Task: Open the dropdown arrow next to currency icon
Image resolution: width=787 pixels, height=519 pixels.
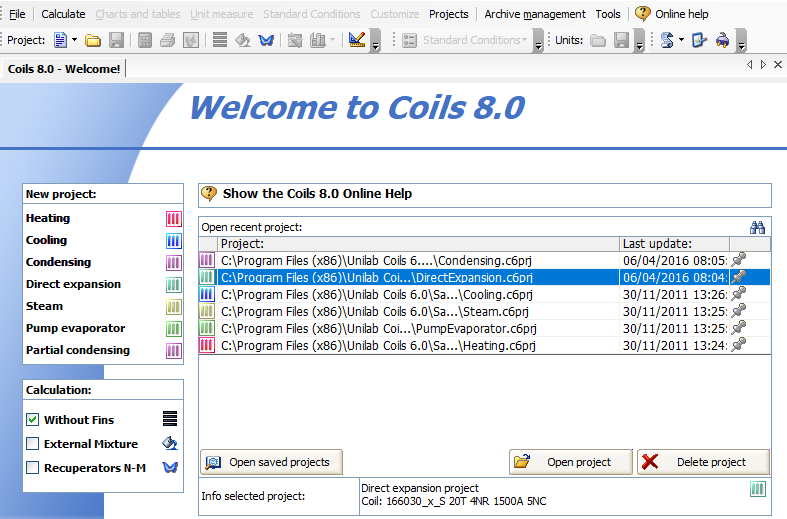Action: click(x=682, y=40)
